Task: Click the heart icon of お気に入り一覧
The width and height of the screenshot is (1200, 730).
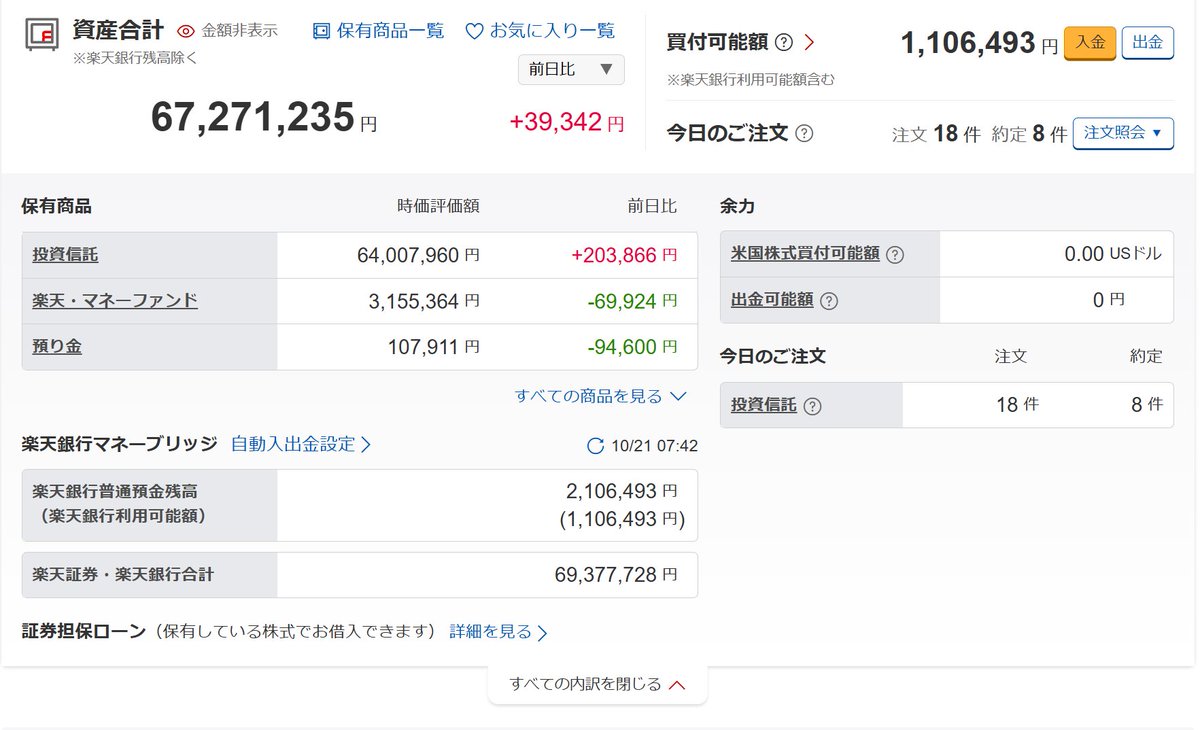Action: click(475, 31)
